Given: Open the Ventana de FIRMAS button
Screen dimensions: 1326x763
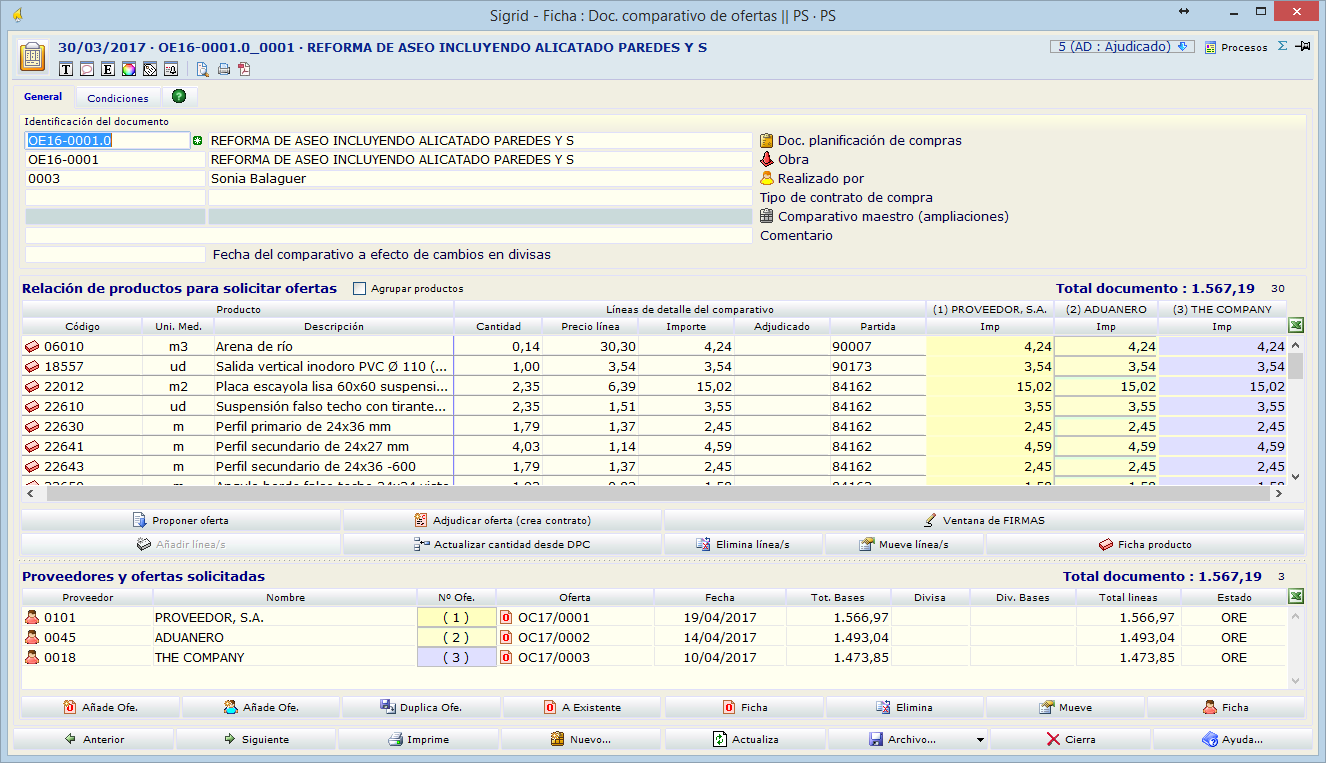Looking at the screenshot, I should [x=984, y=520].
